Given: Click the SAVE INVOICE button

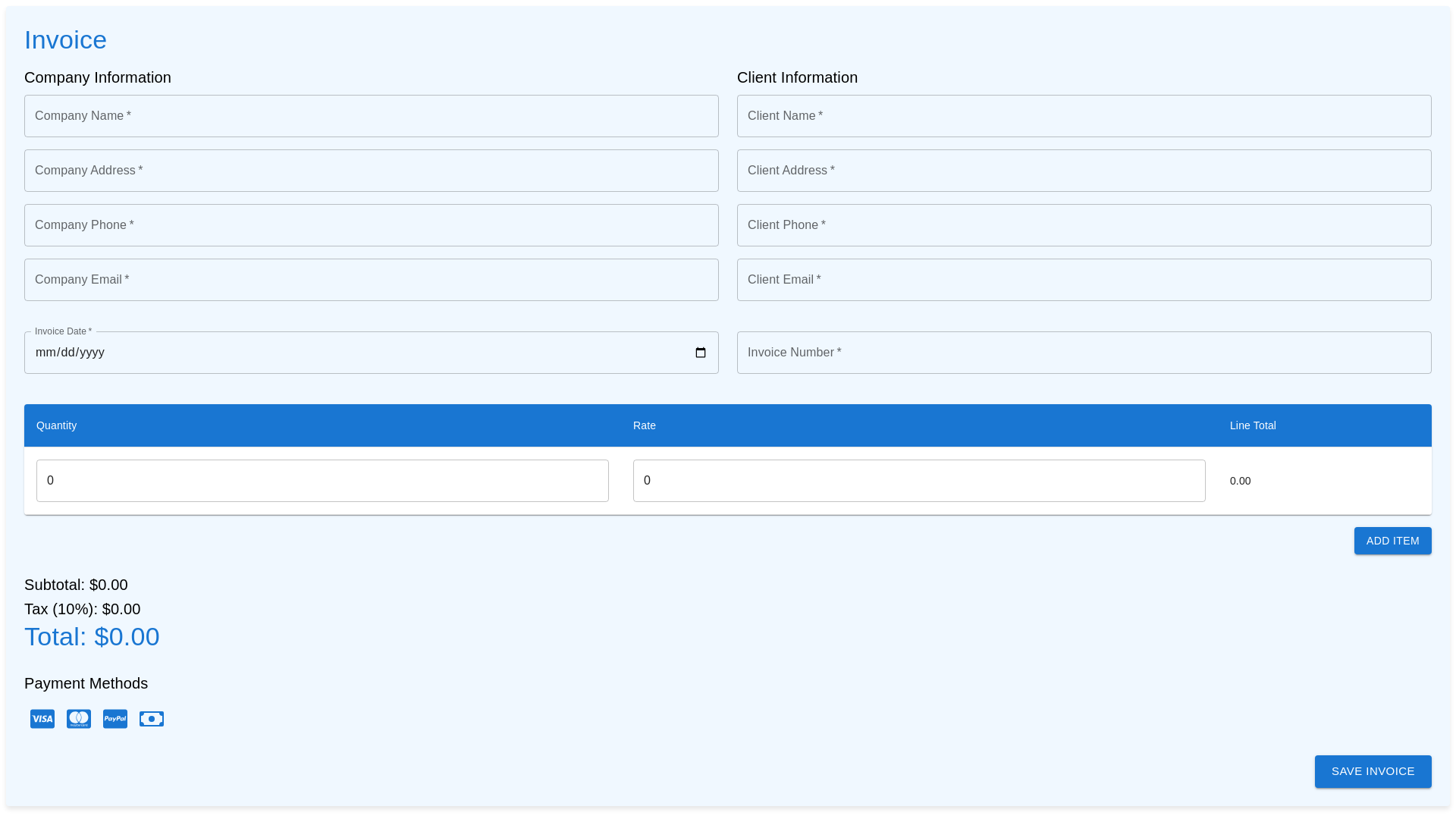Looking at the screenshot, I should [1373, 771].
